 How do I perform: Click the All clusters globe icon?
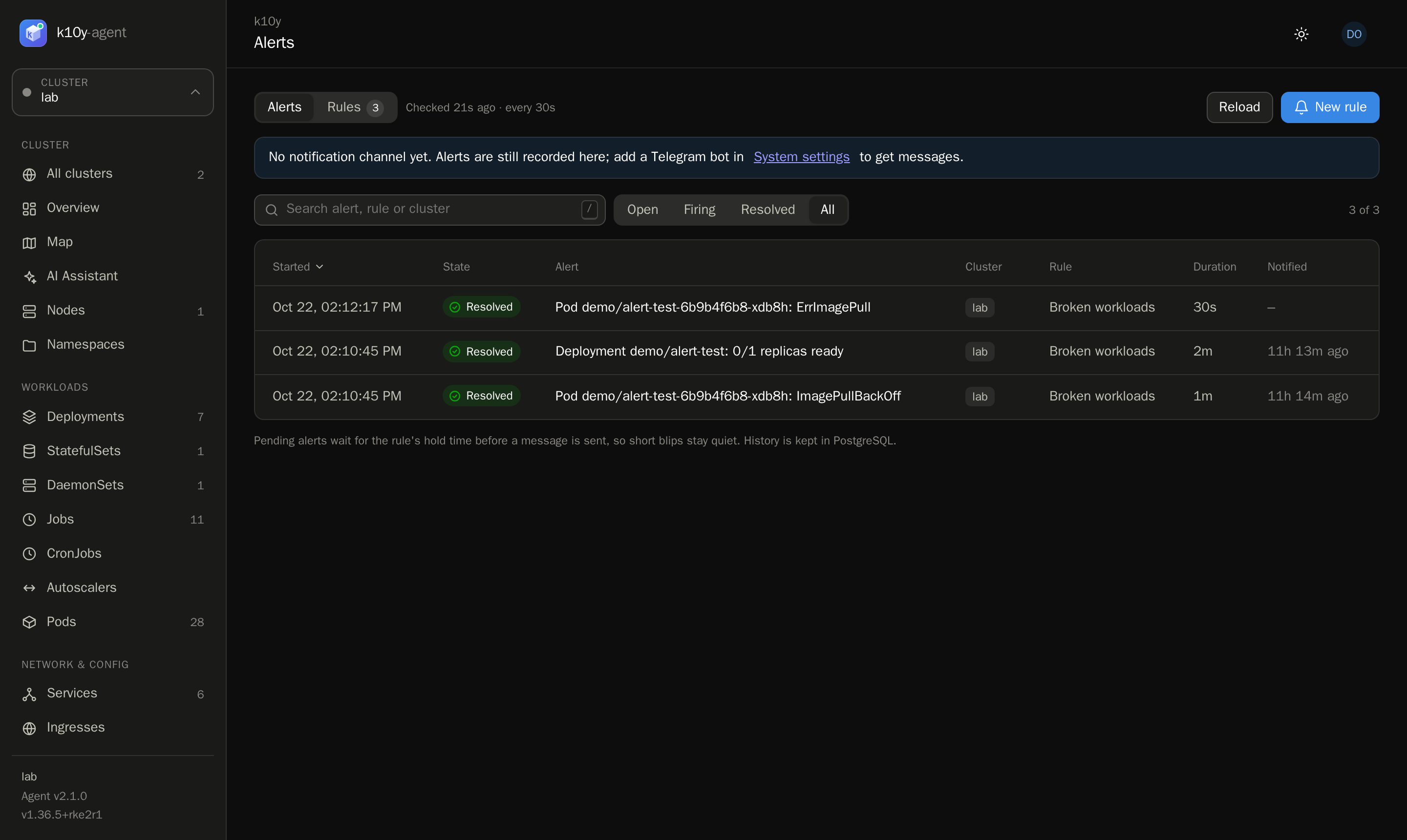(x=29, y=174)
